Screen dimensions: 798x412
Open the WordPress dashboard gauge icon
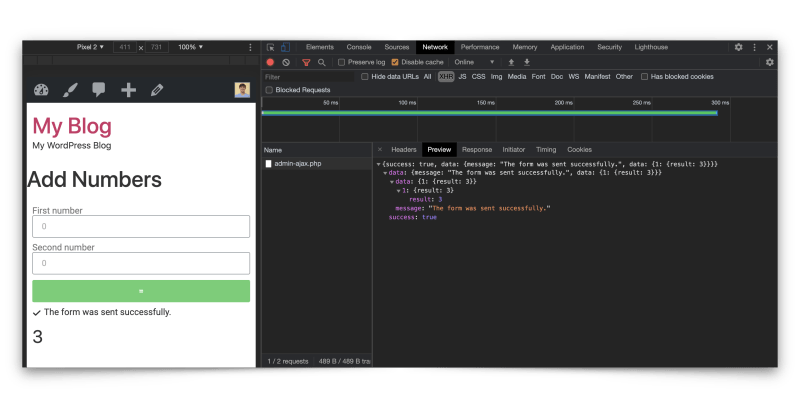41,90
